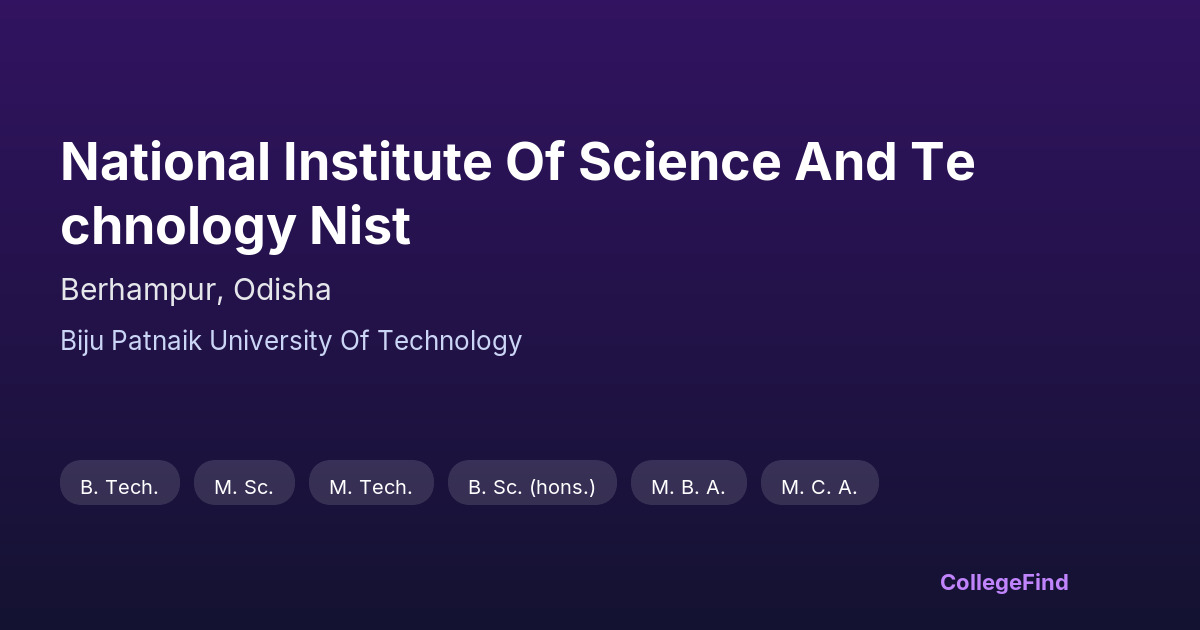Choose the M. Tech. course chip
1200x630 pixels.
(x=371, y=487)
